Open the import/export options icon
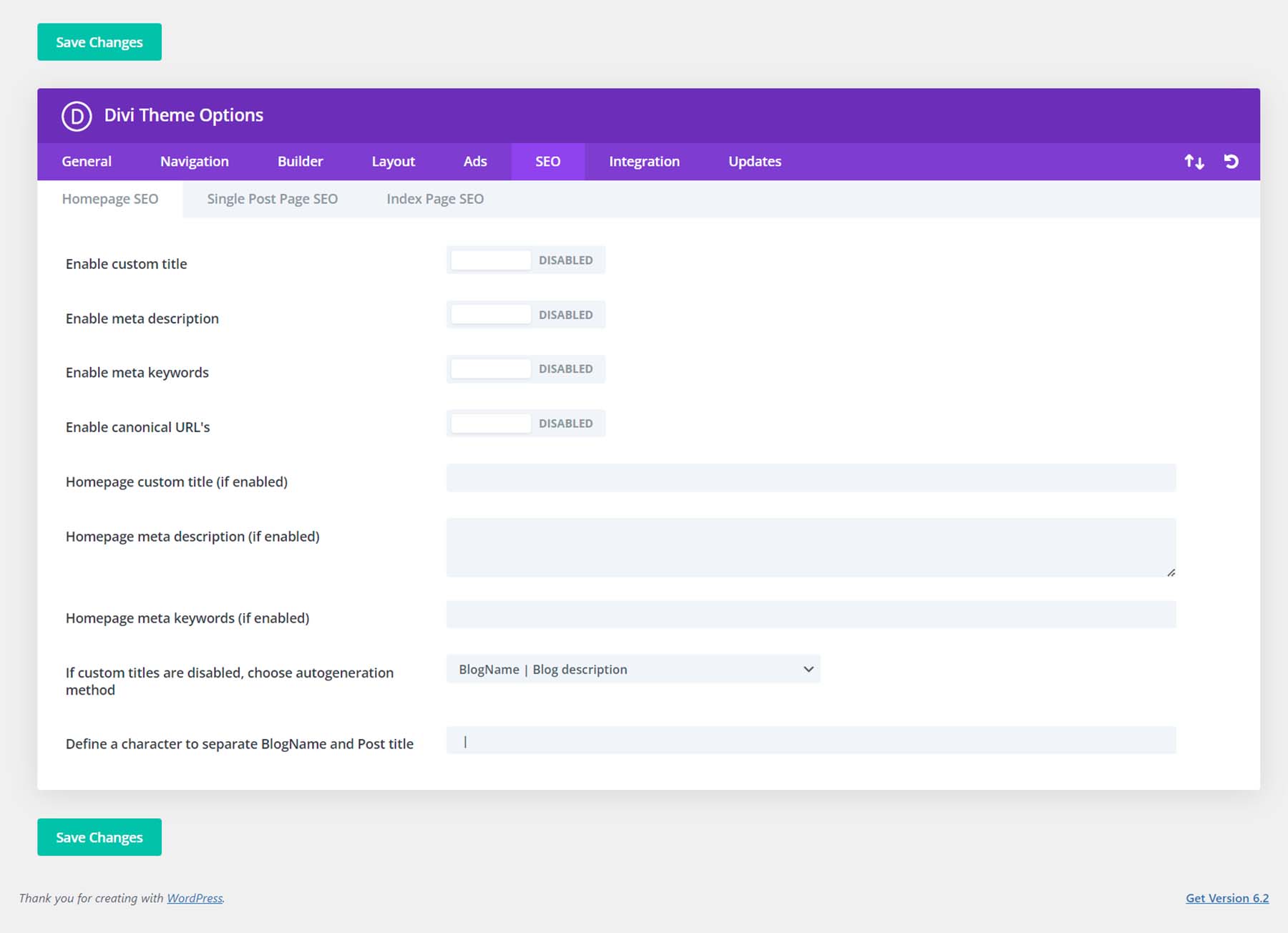Viewport: 1288px width, 933px height. click(1194, 161)
